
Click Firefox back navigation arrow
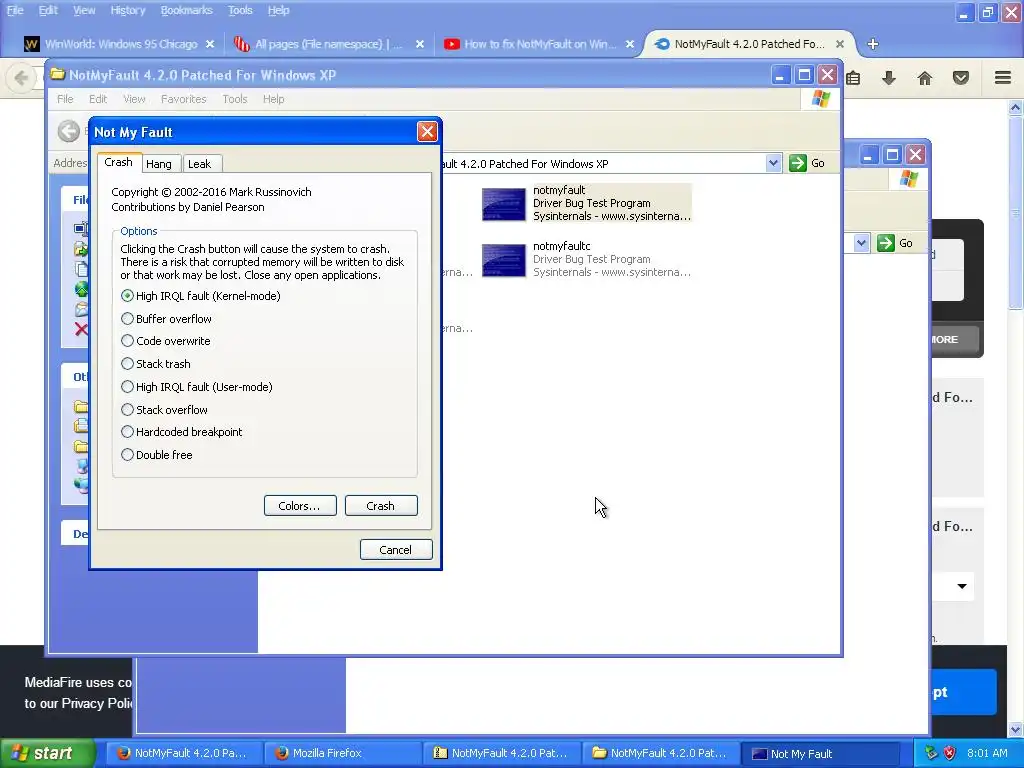coord(21,78)
